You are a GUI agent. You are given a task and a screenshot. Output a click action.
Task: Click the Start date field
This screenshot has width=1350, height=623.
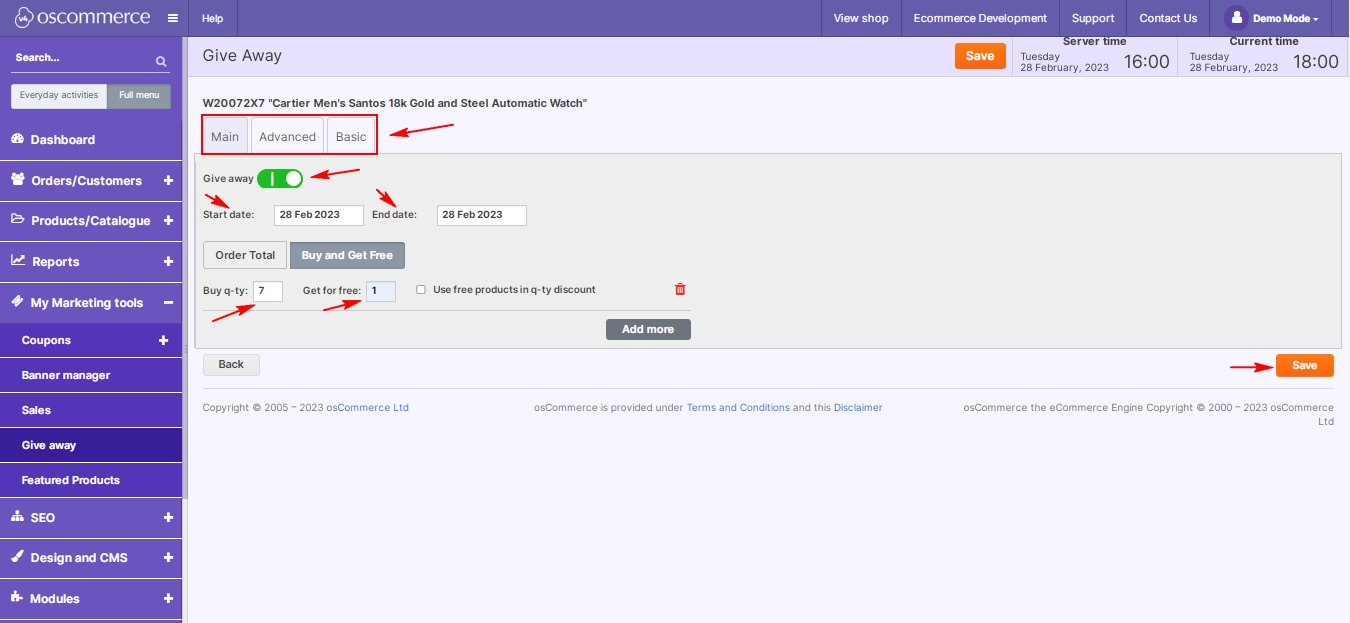click(x=319, y=215)
